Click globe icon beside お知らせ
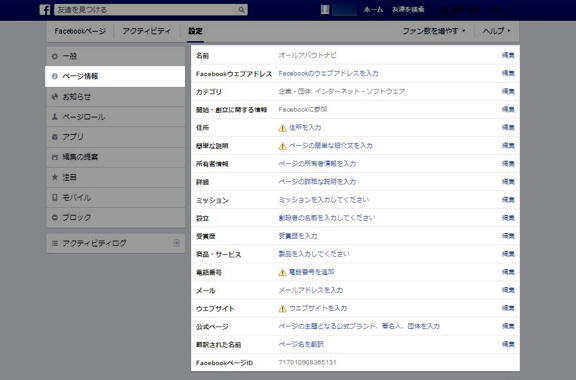 pos(55,97)
